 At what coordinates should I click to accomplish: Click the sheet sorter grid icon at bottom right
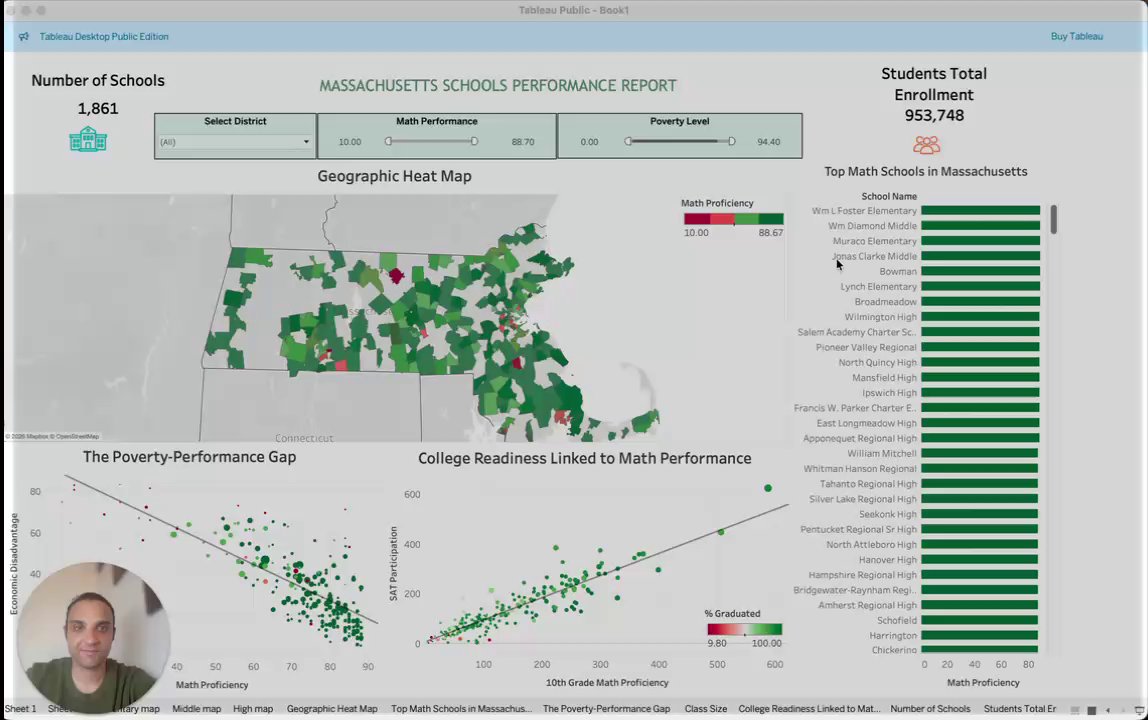(1092, 710)
